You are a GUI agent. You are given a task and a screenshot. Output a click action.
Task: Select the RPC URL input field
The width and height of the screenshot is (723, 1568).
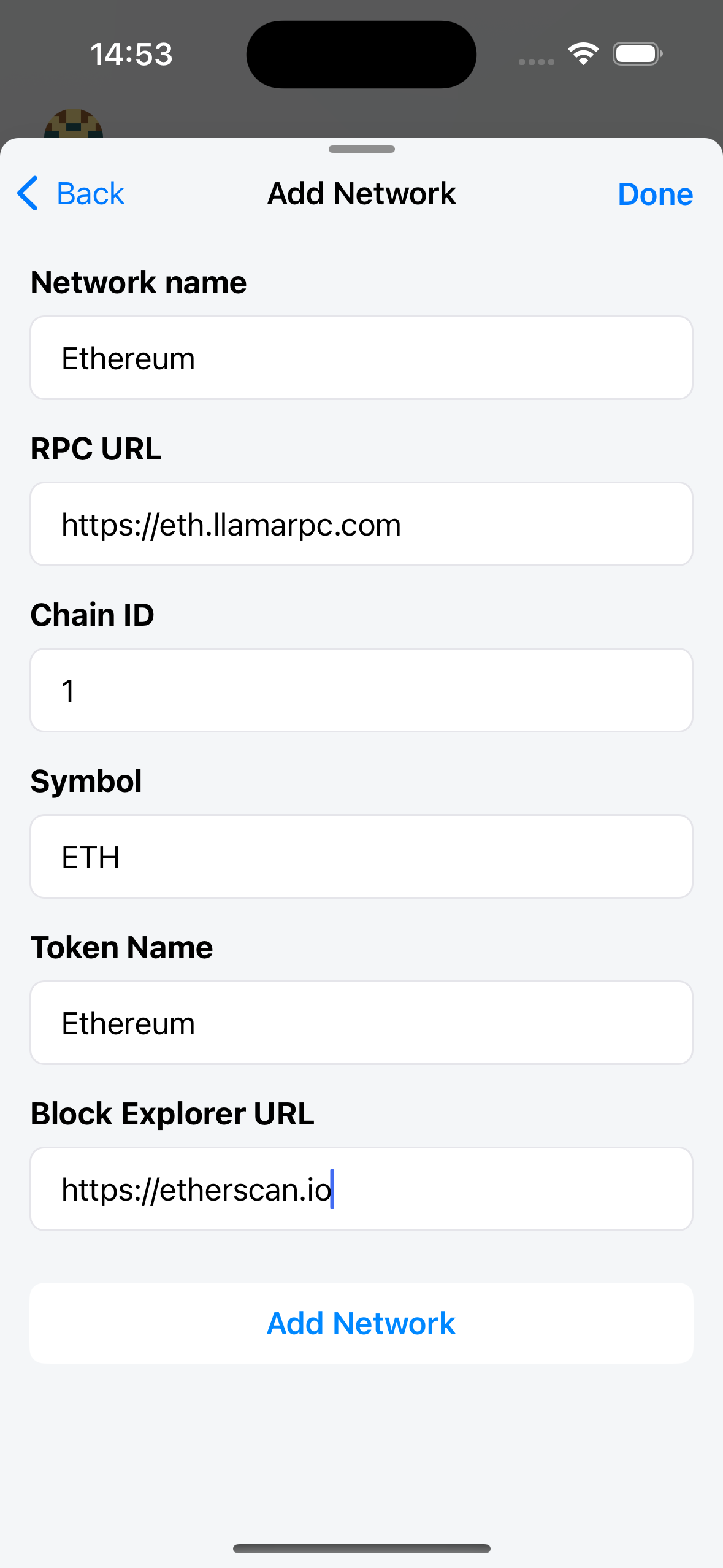pos(362,525)
